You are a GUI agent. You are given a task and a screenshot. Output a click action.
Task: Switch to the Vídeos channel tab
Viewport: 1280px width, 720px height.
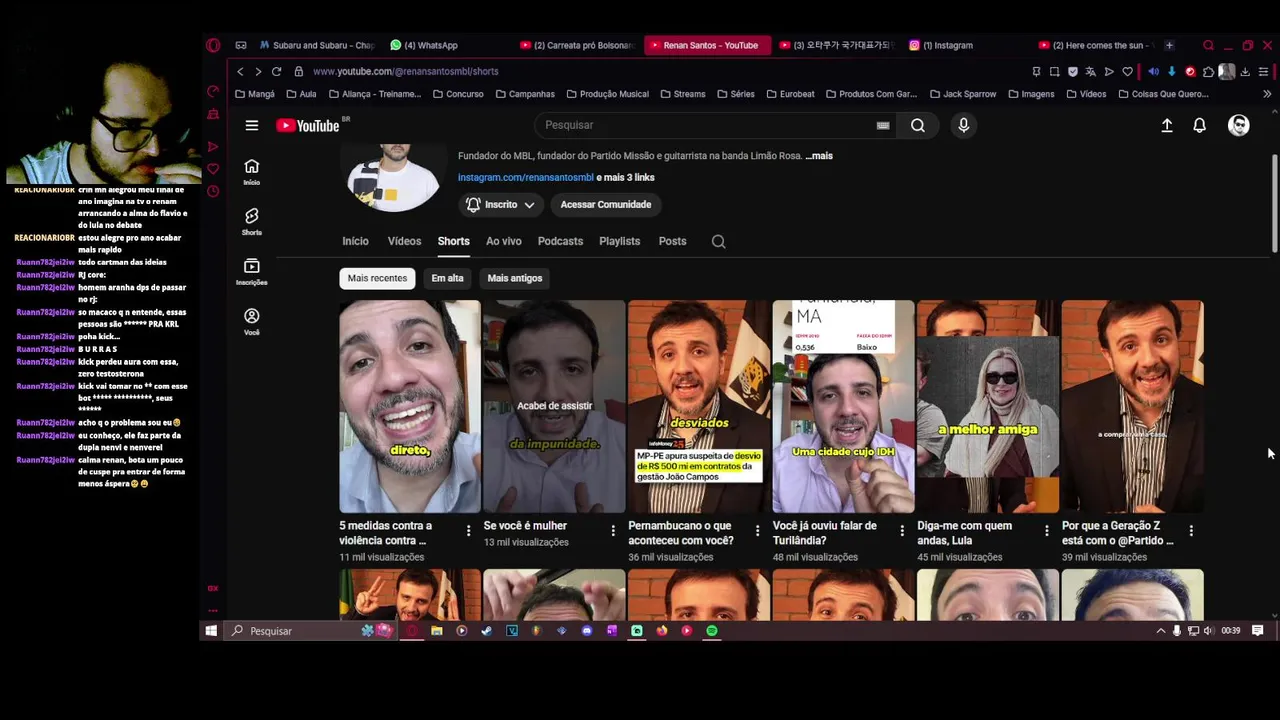(404, 241)
